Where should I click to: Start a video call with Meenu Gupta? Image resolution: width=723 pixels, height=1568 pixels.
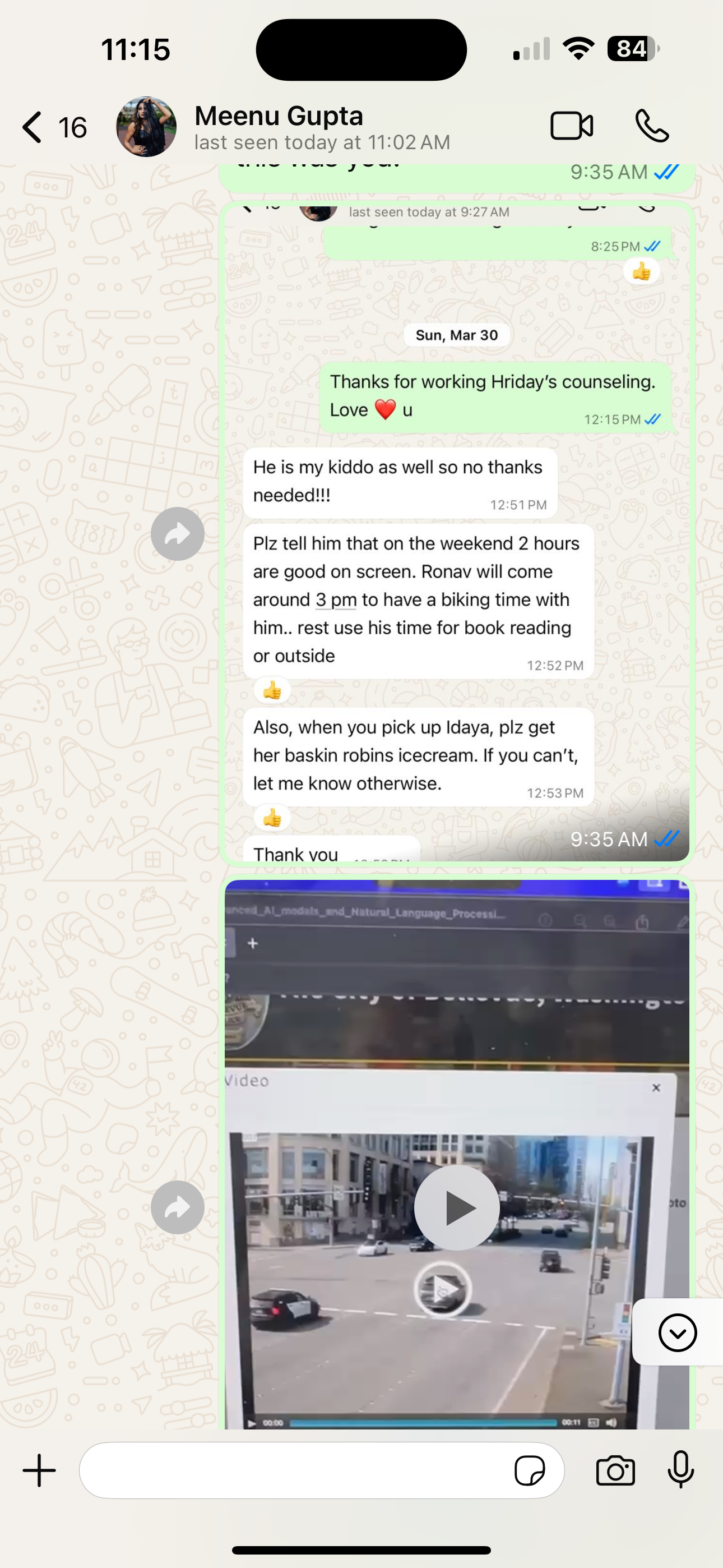[x=572, y=126]
